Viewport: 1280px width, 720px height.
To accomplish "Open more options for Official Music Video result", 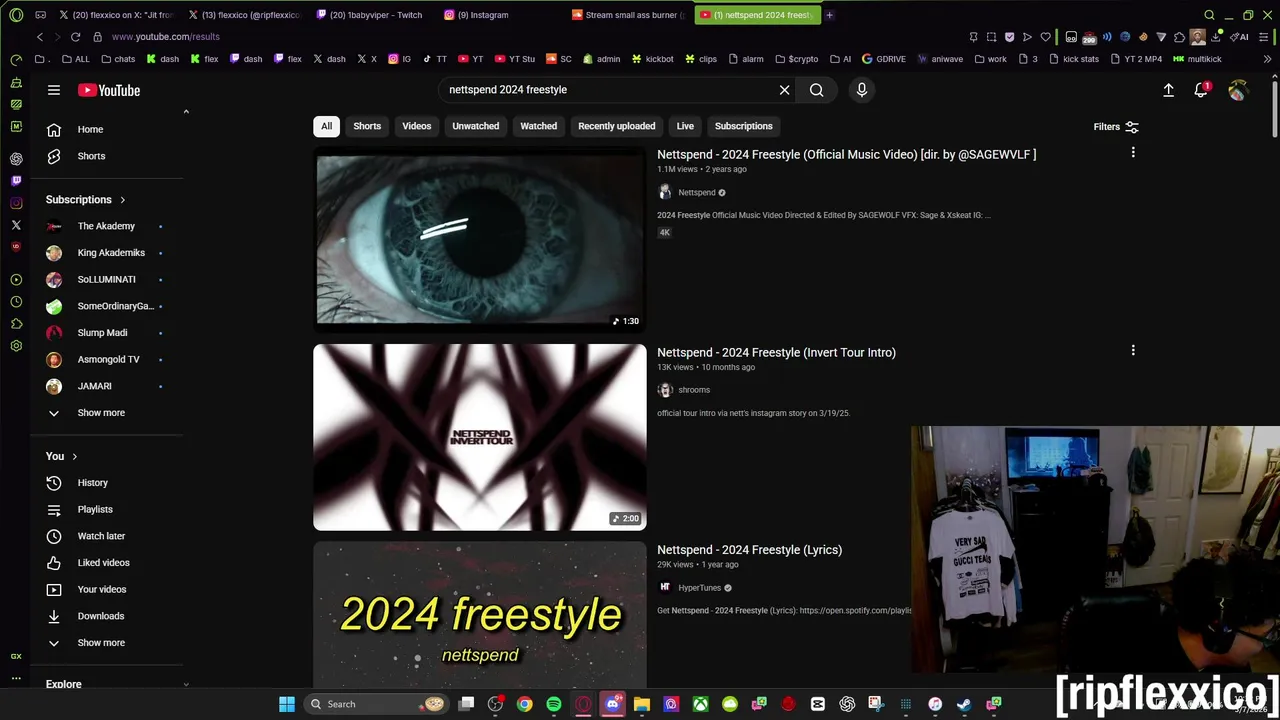I will tap(1133, 153).
